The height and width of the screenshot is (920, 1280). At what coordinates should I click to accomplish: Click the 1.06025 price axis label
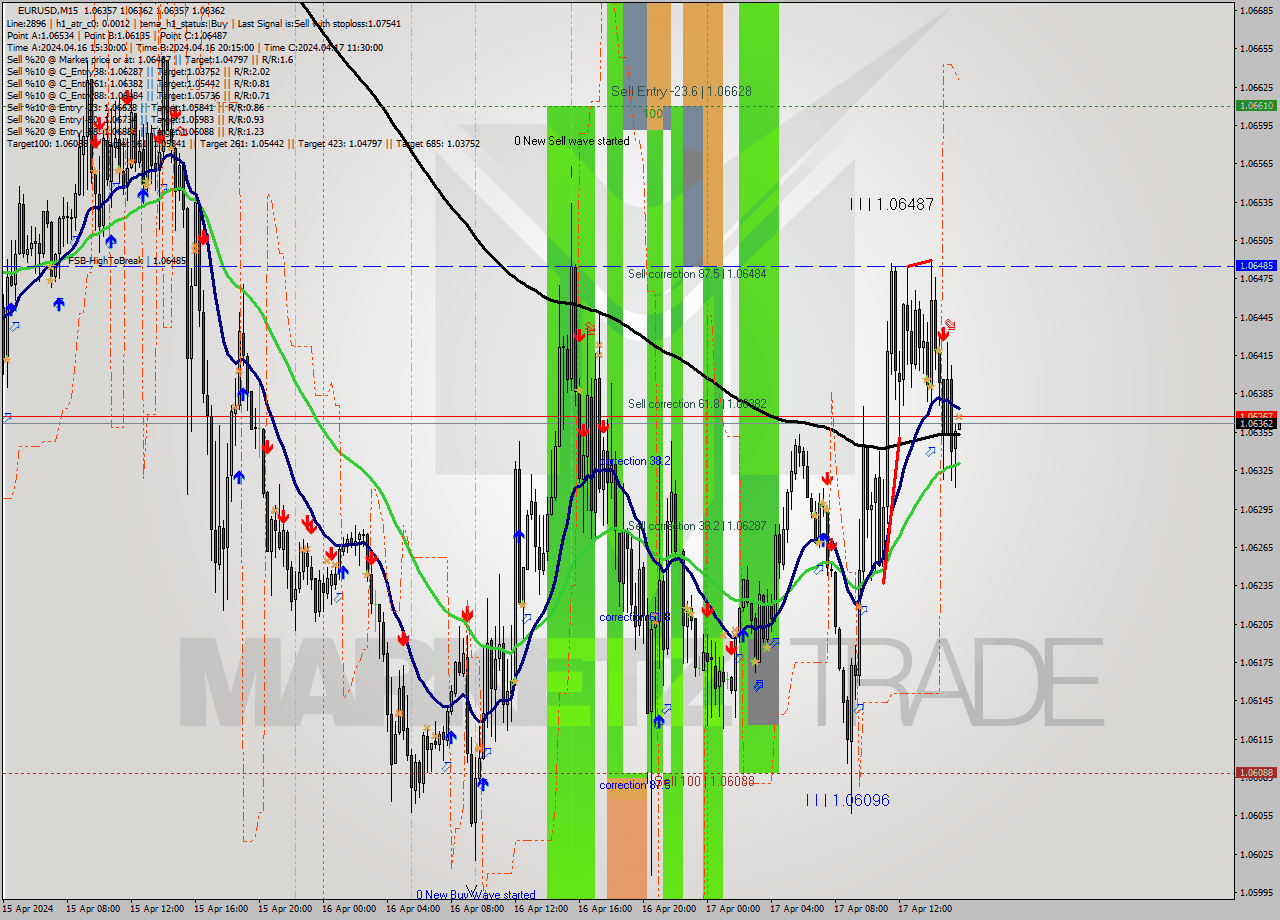[1256, 854]
